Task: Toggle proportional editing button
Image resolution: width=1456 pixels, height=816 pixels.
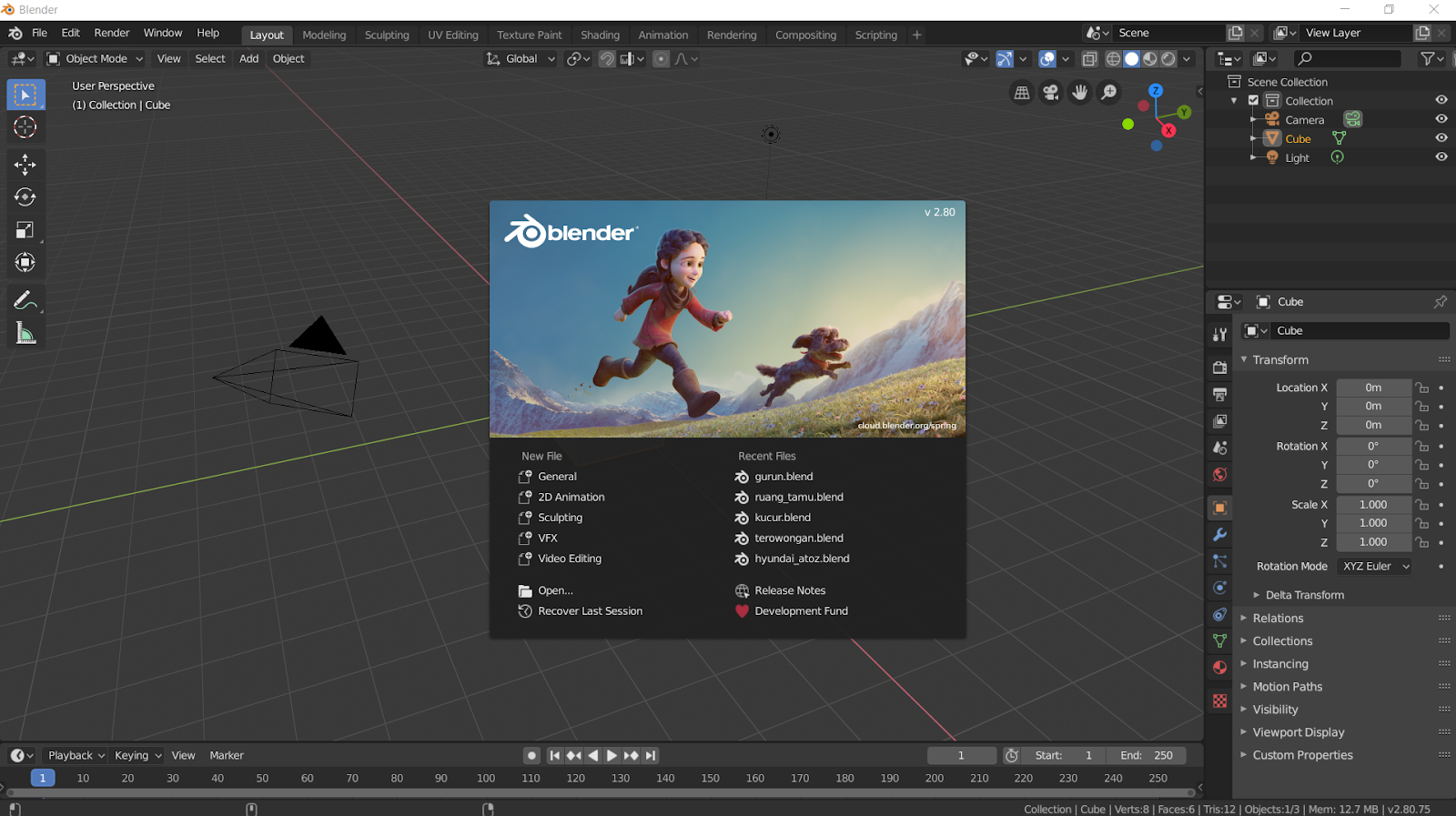Action: point(662,59)
